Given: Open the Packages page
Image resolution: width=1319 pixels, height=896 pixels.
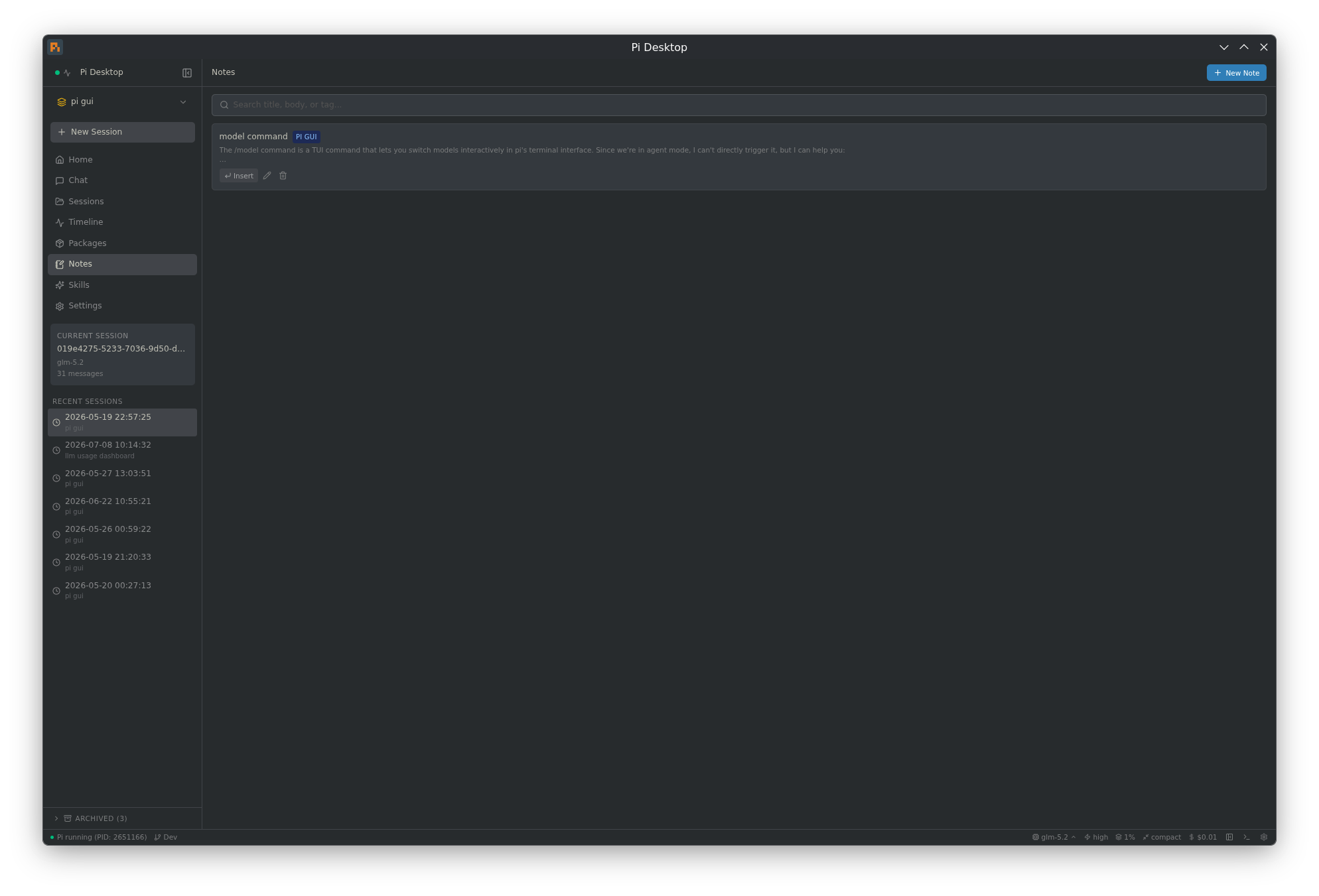Looking at the screenshot, I should click(122, 243).
